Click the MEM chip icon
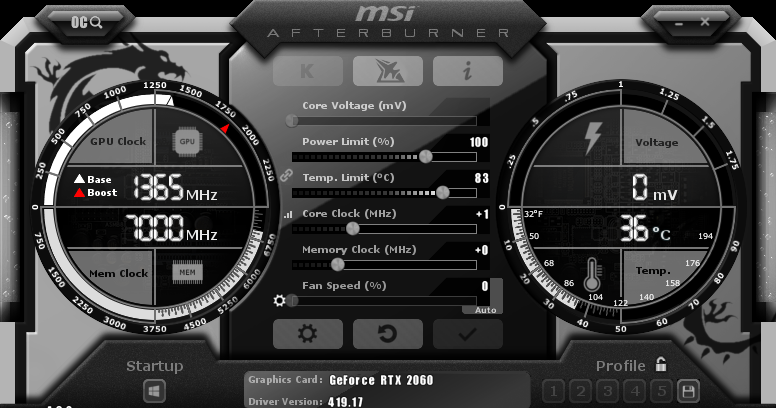This screenshot has width=776, height=408. [x=187, y=272]
